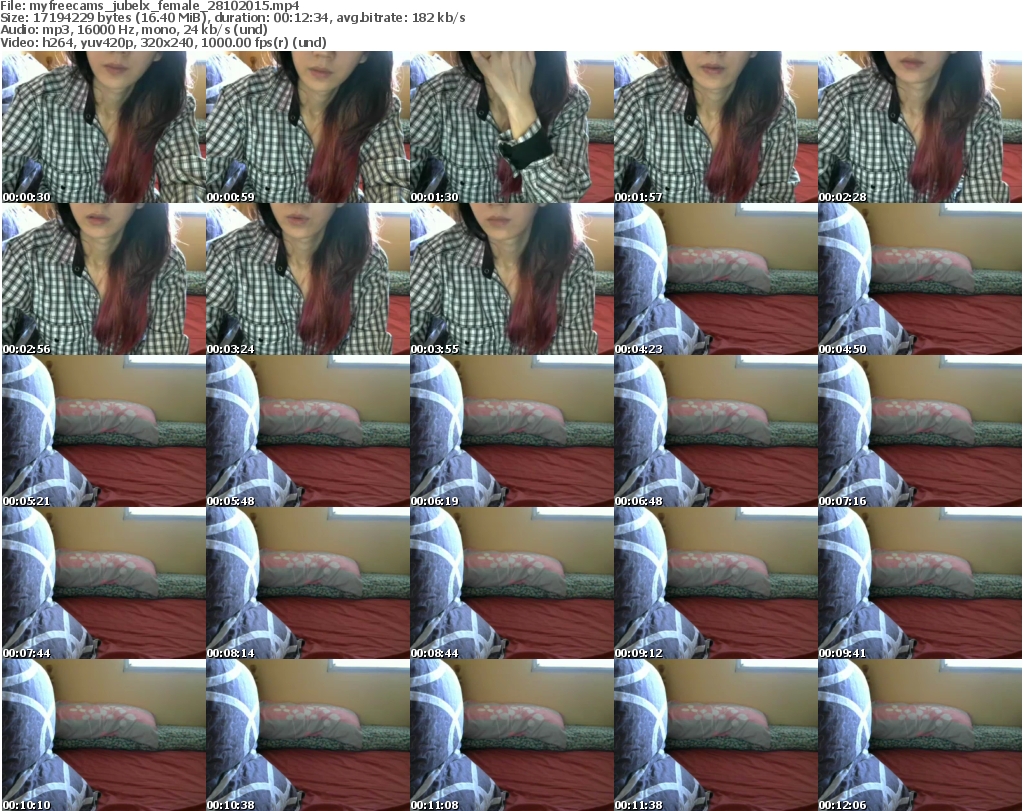Image resolution: width=1024 pixels, height=811 pixels.
Task: Select the thumbnail stamped 00:00:59
Action: pyautogui.click(x=308, y=127)
